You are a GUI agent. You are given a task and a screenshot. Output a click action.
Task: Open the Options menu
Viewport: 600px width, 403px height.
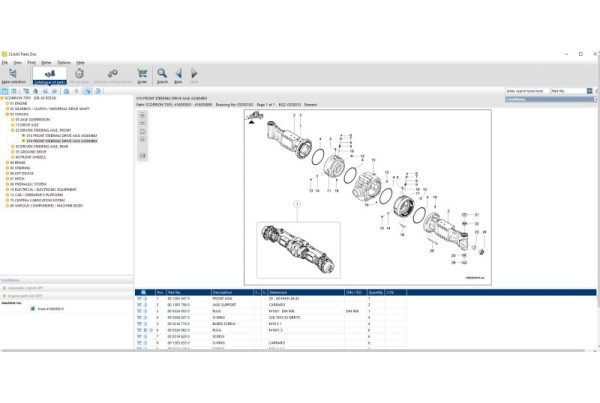click(x=63, y=62)
